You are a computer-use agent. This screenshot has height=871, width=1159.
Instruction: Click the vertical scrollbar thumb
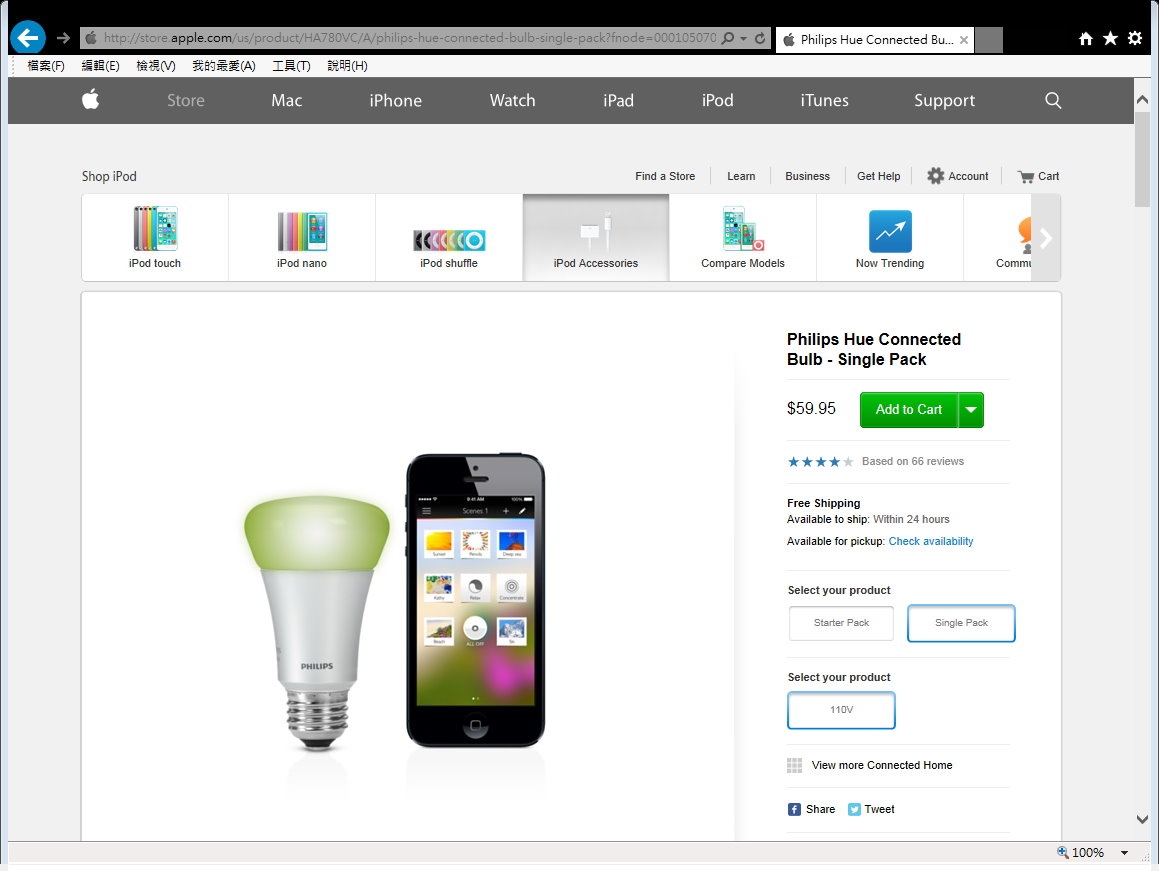[1142, 159]
